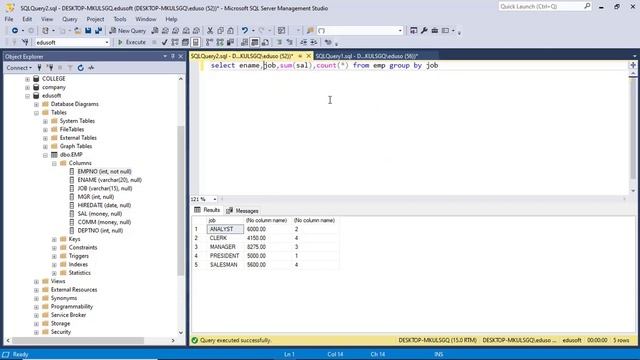Click the Database Engine Query icon

tap(155, 31)
